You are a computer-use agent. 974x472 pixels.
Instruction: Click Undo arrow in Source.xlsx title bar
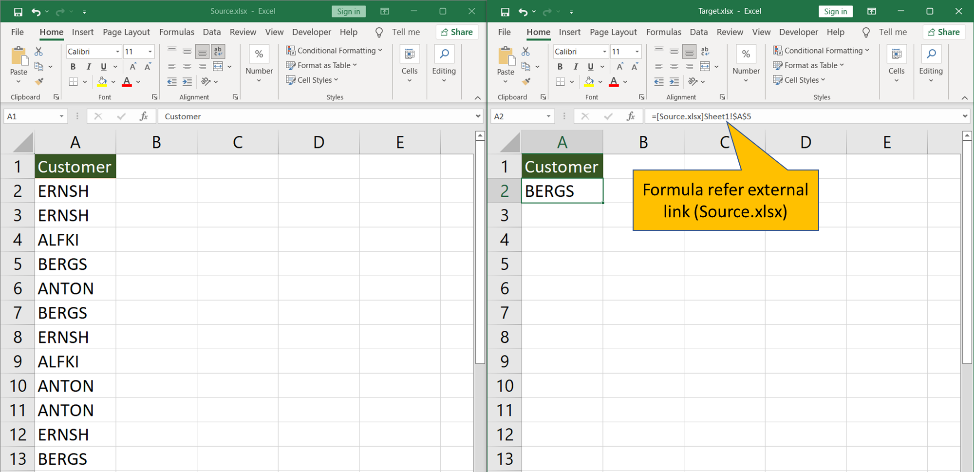38,12
